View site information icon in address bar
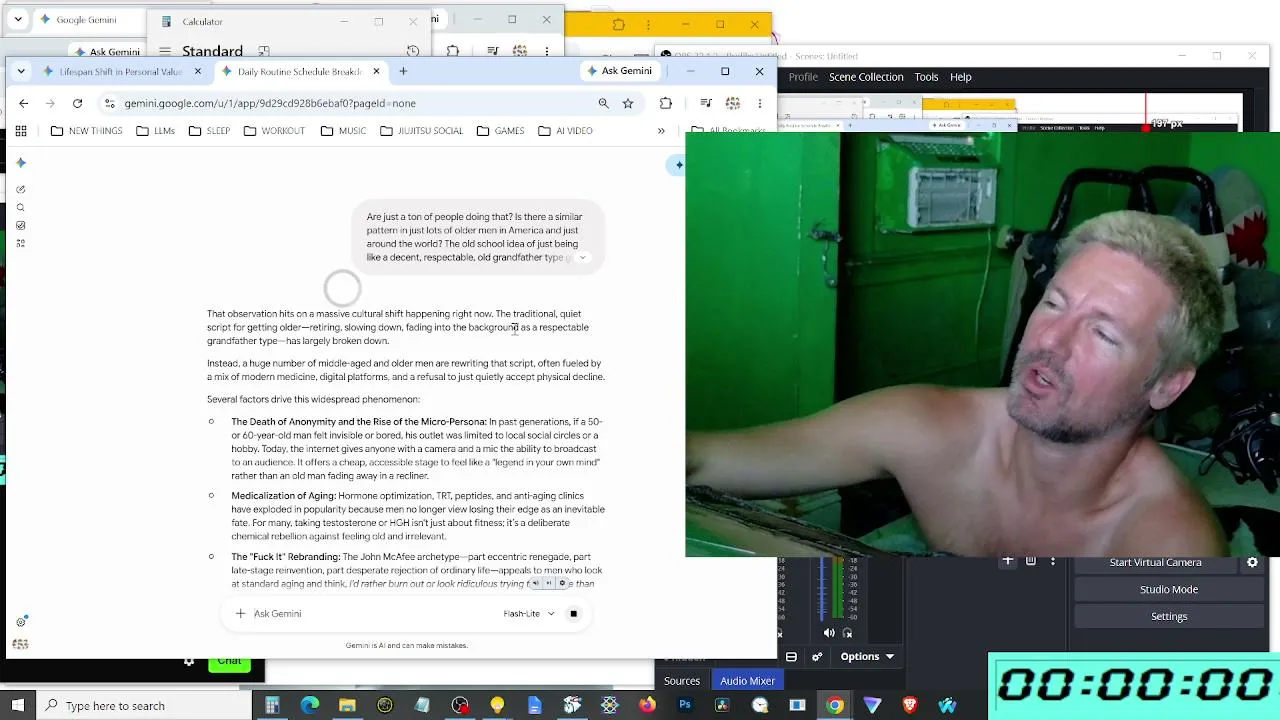1280x720 pixels. click(110, 103)
